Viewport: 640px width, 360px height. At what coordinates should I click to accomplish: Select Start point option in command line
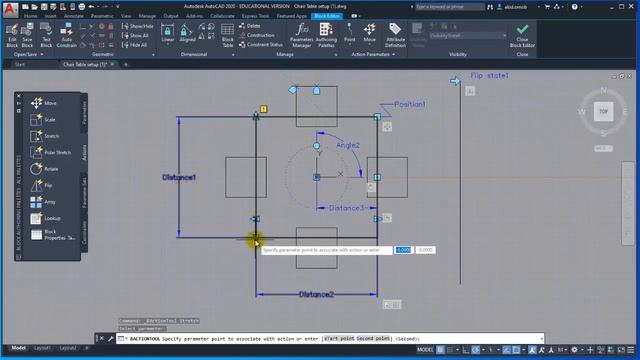click(x=339, y=339)
